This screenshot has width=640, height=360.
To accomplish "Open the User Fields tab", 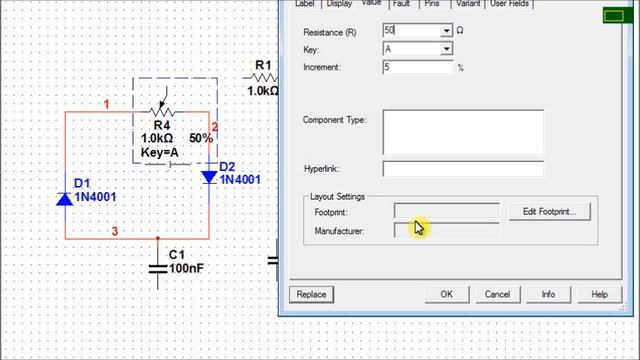I will [509, 4].
